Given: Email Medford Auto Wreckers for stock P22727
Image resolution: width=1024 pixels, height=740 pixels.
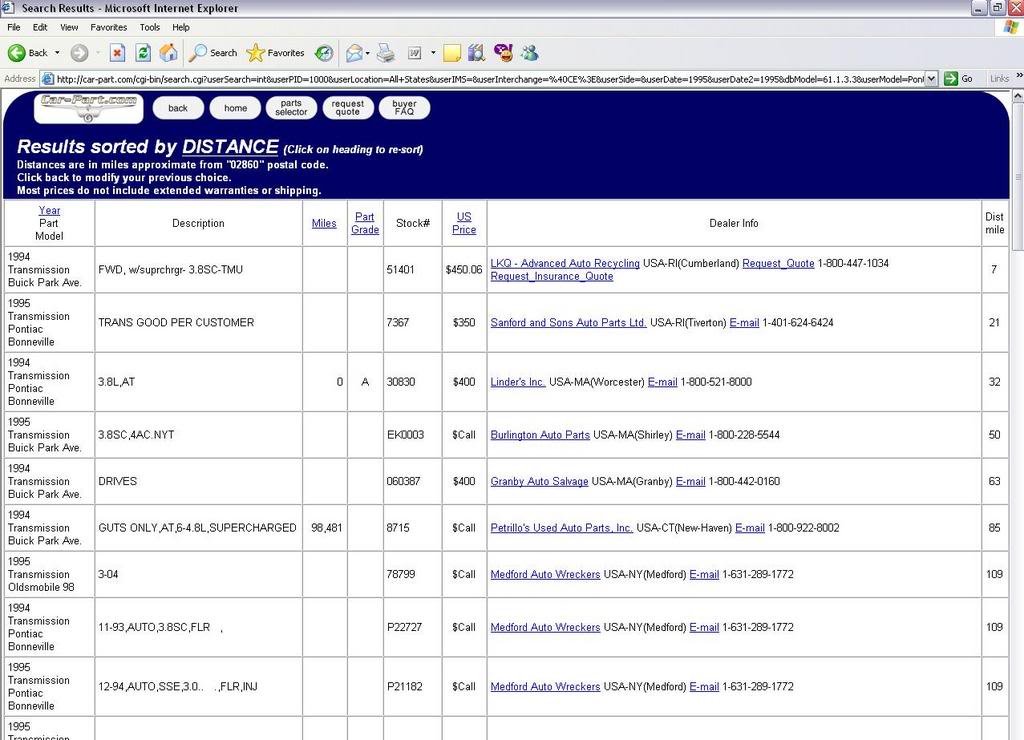Looking at the screenshot, I should (704, 627).
